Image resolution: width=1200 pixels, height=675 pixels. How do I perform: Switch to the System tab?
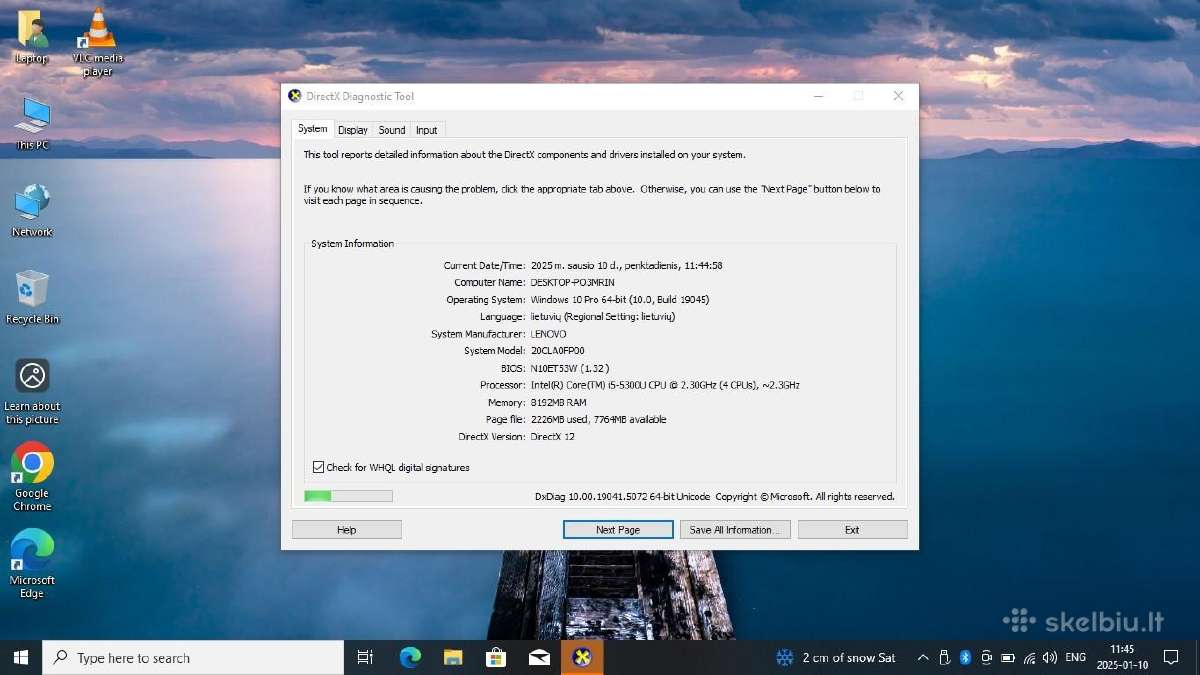(312, 129)
